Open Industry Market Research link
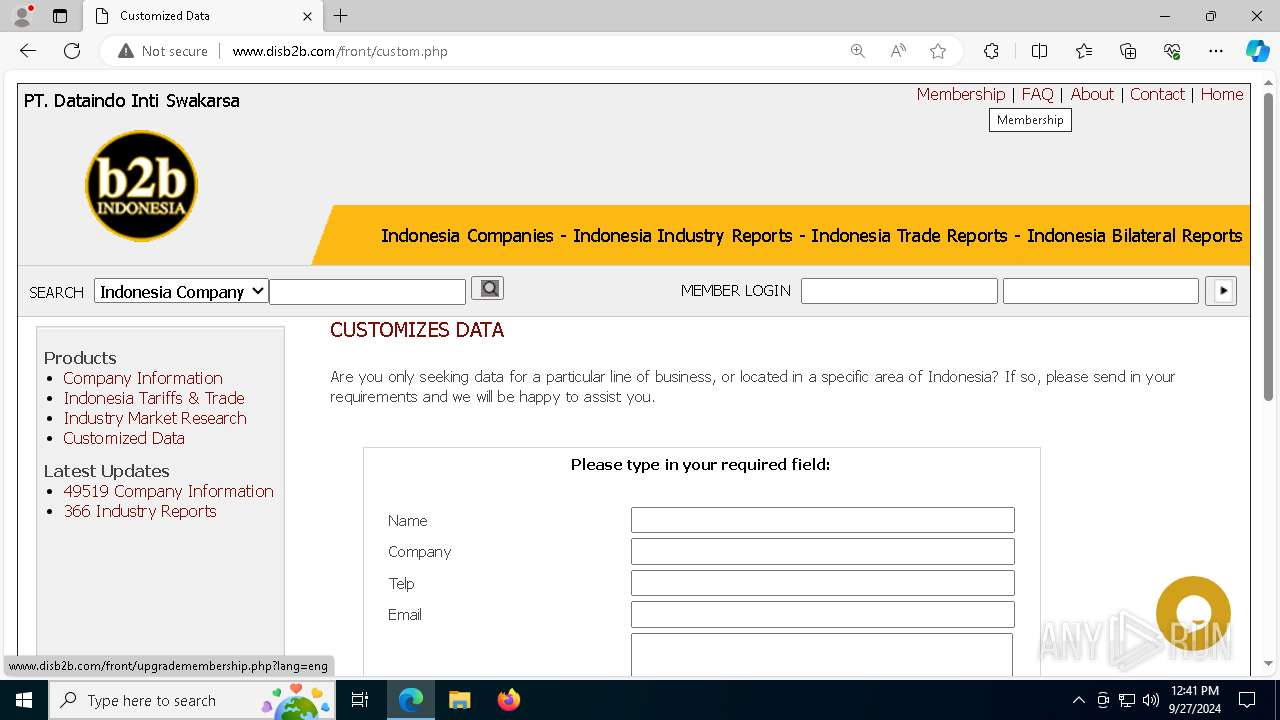The image size is (1280, 720). click(x=155, y=418)
